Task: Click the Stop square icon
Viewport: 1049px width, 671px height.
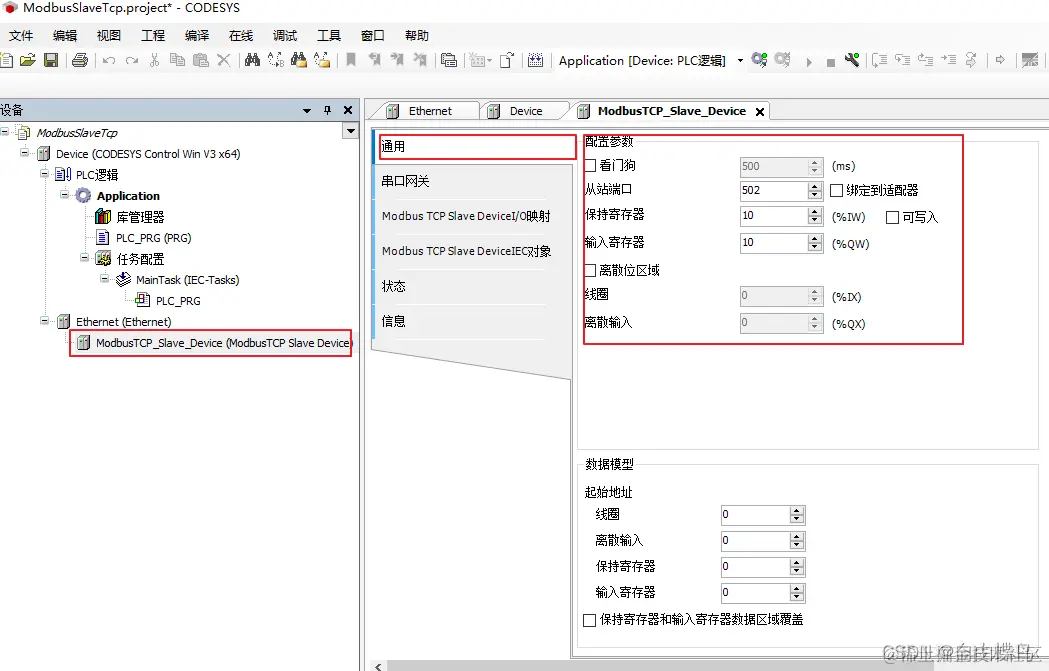Action: [x=830, y=62]
